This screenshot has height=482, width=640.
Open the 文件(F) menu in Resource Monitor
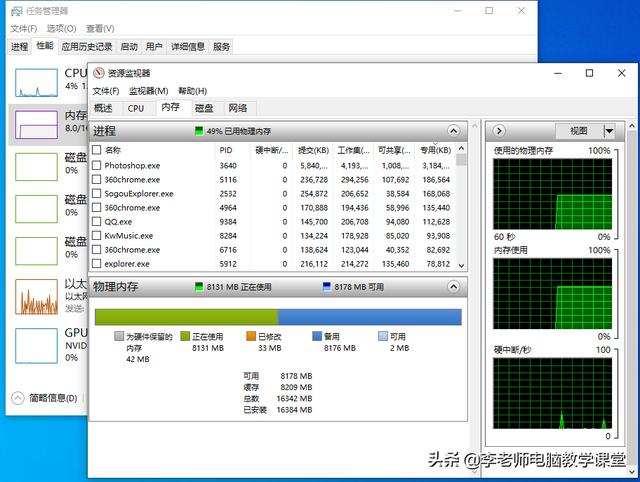coord(106,91)
